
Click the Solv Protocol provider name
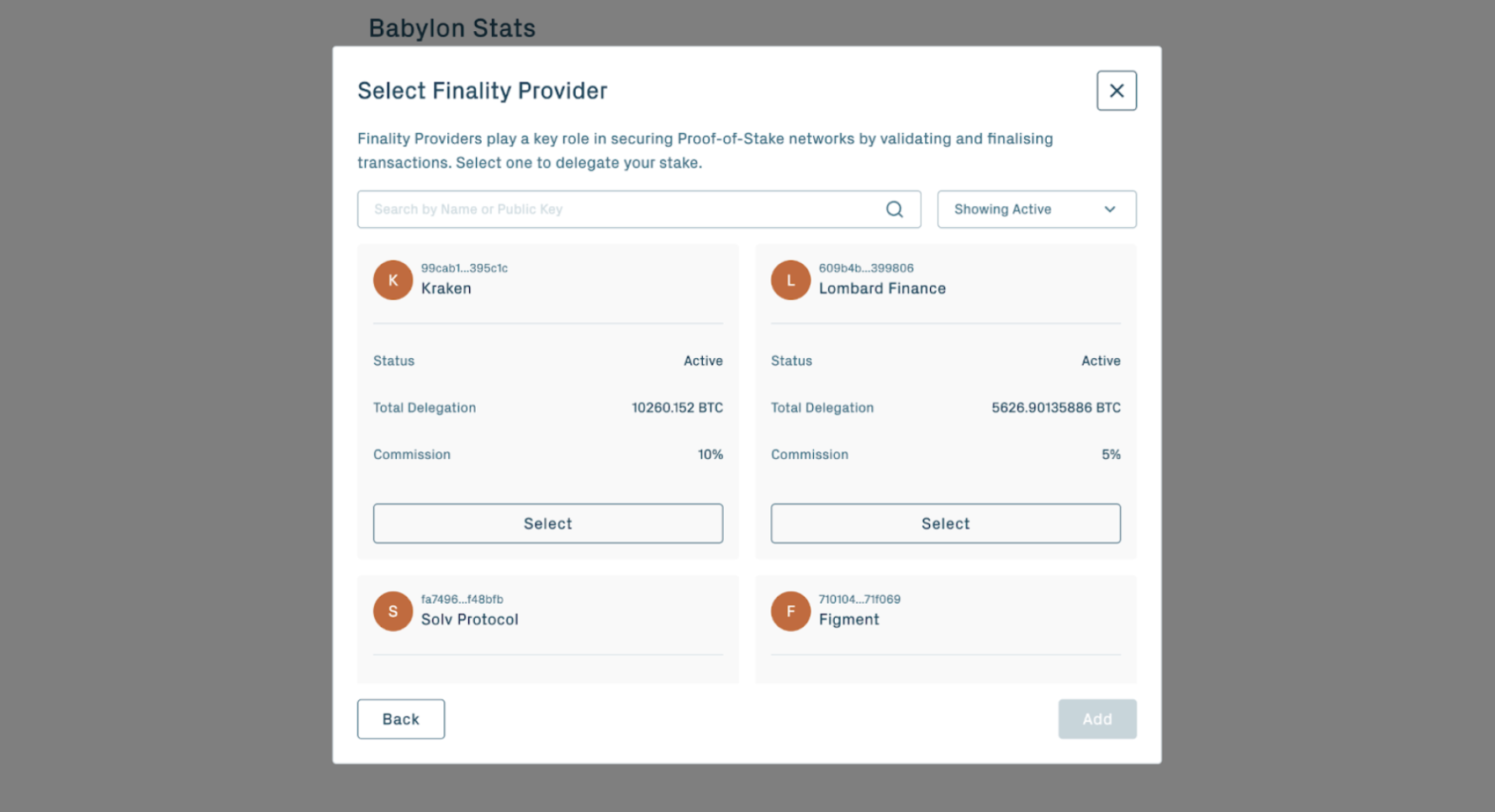tap(469, 620)
